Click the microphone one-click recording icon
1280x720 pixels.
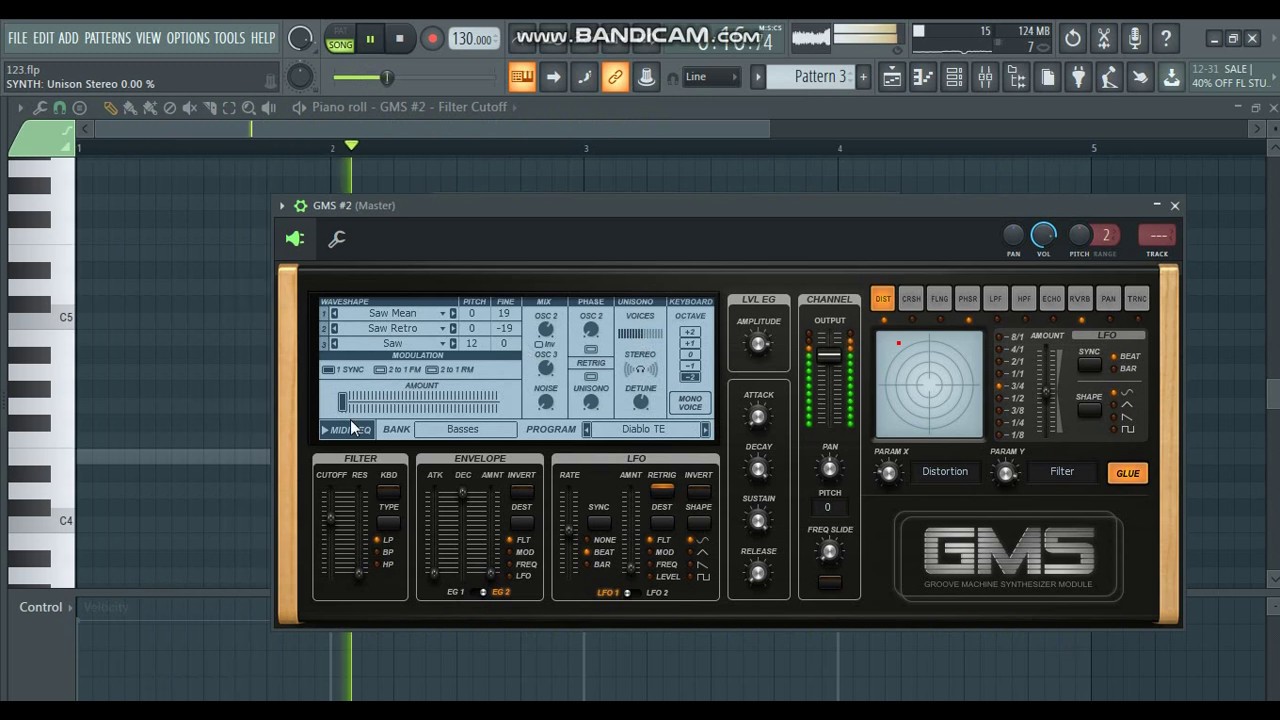(x=1134, y=39)
